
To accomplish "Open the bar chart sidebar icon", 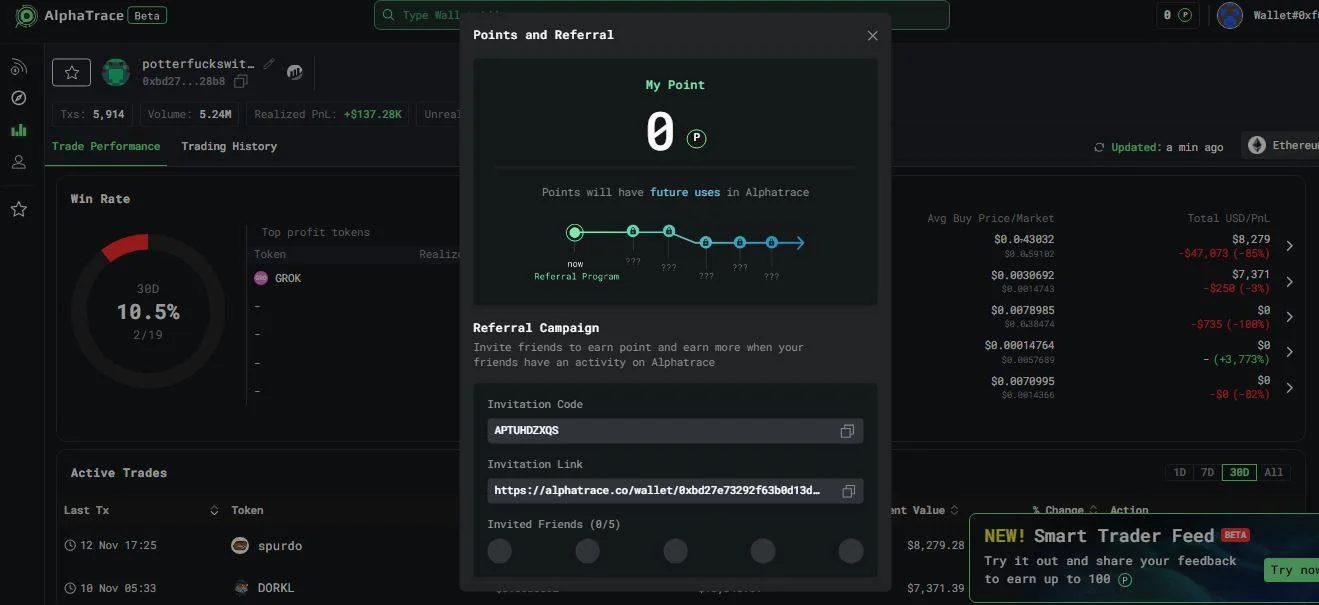I will click(18, 130).
